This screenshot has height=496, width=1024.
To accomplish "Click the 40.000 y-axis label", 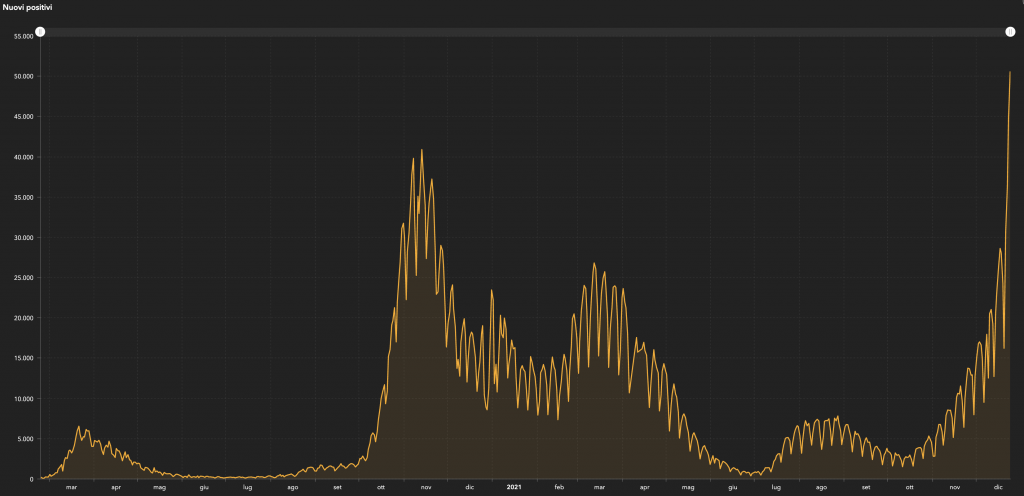I will (23, 157).
